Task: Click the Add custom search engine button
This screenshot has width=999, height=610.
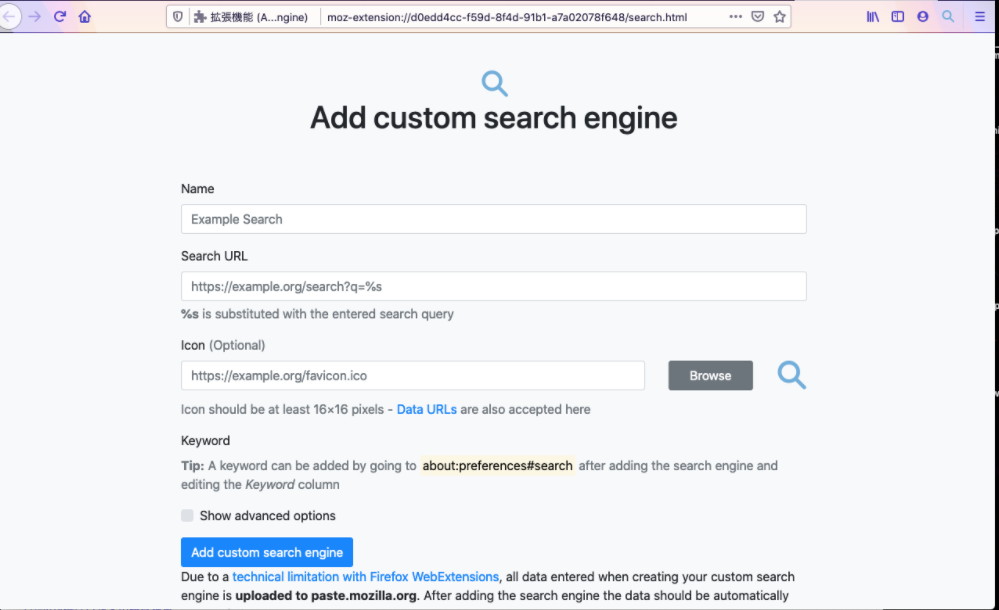Action: pyautogui.click(x=267, y=552)
